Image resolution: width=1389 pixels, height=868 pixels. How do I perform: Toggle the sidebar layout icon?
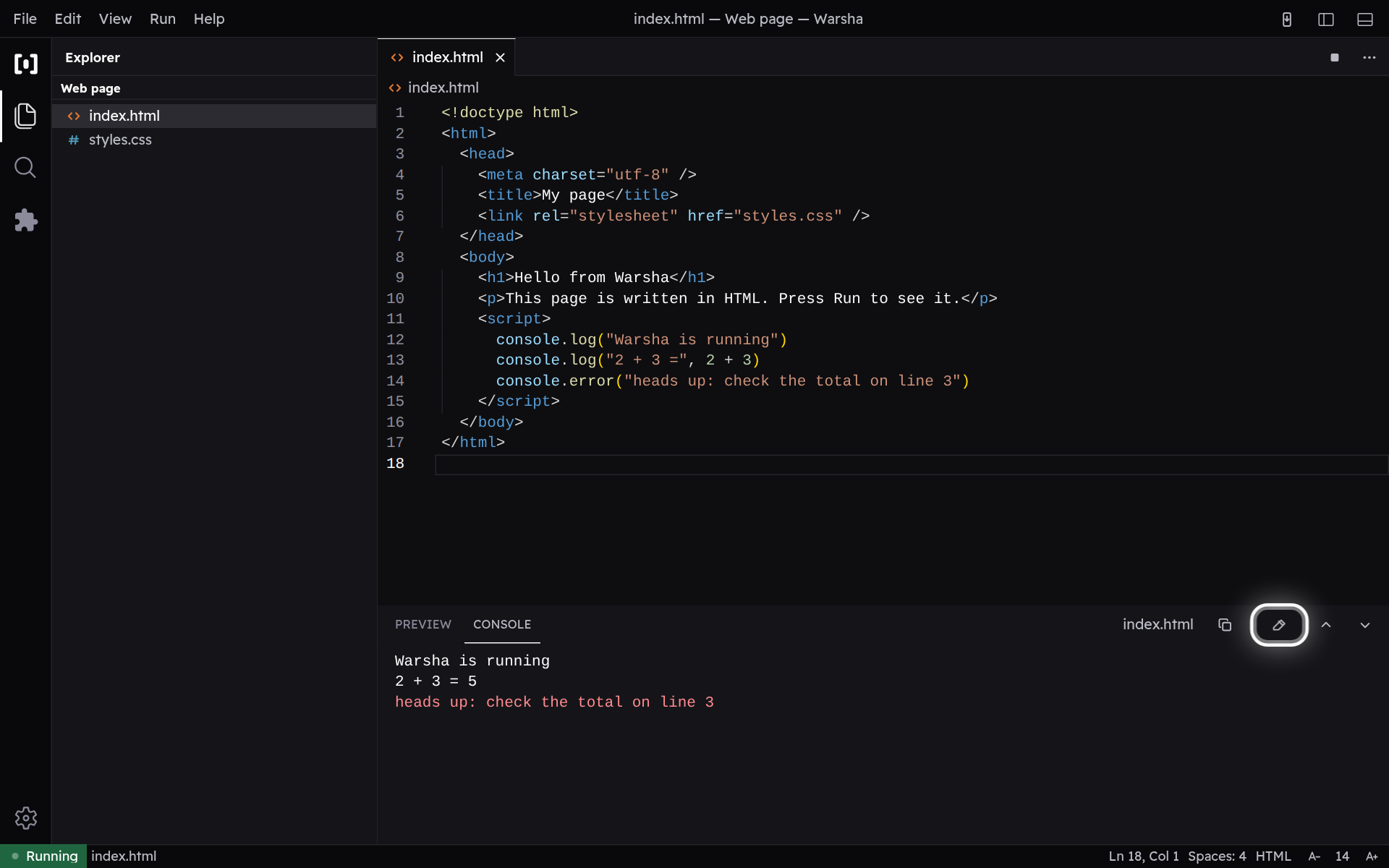click(x=1326, y=20)
